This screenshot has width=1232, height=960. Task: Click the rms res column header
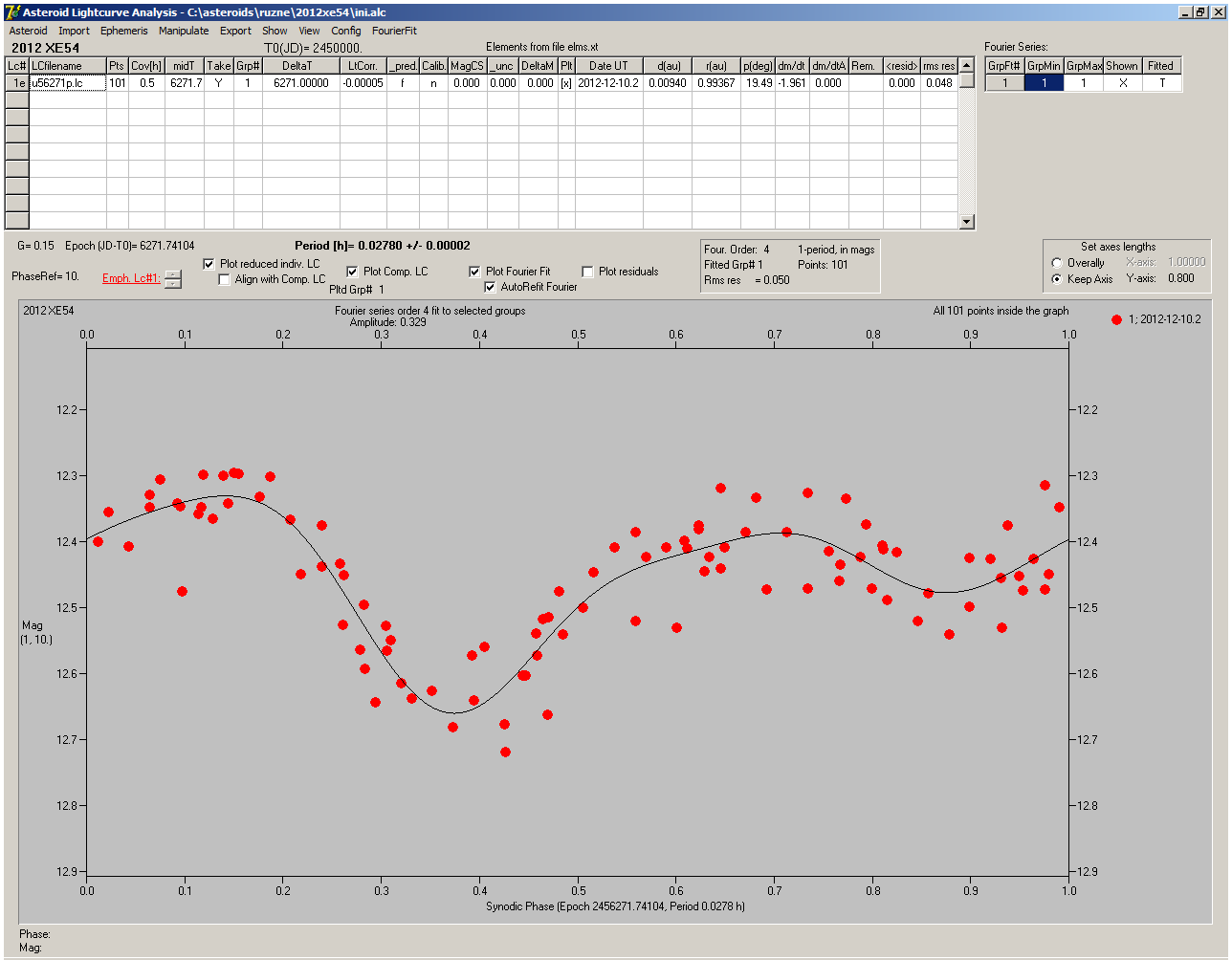coord(938,66)
